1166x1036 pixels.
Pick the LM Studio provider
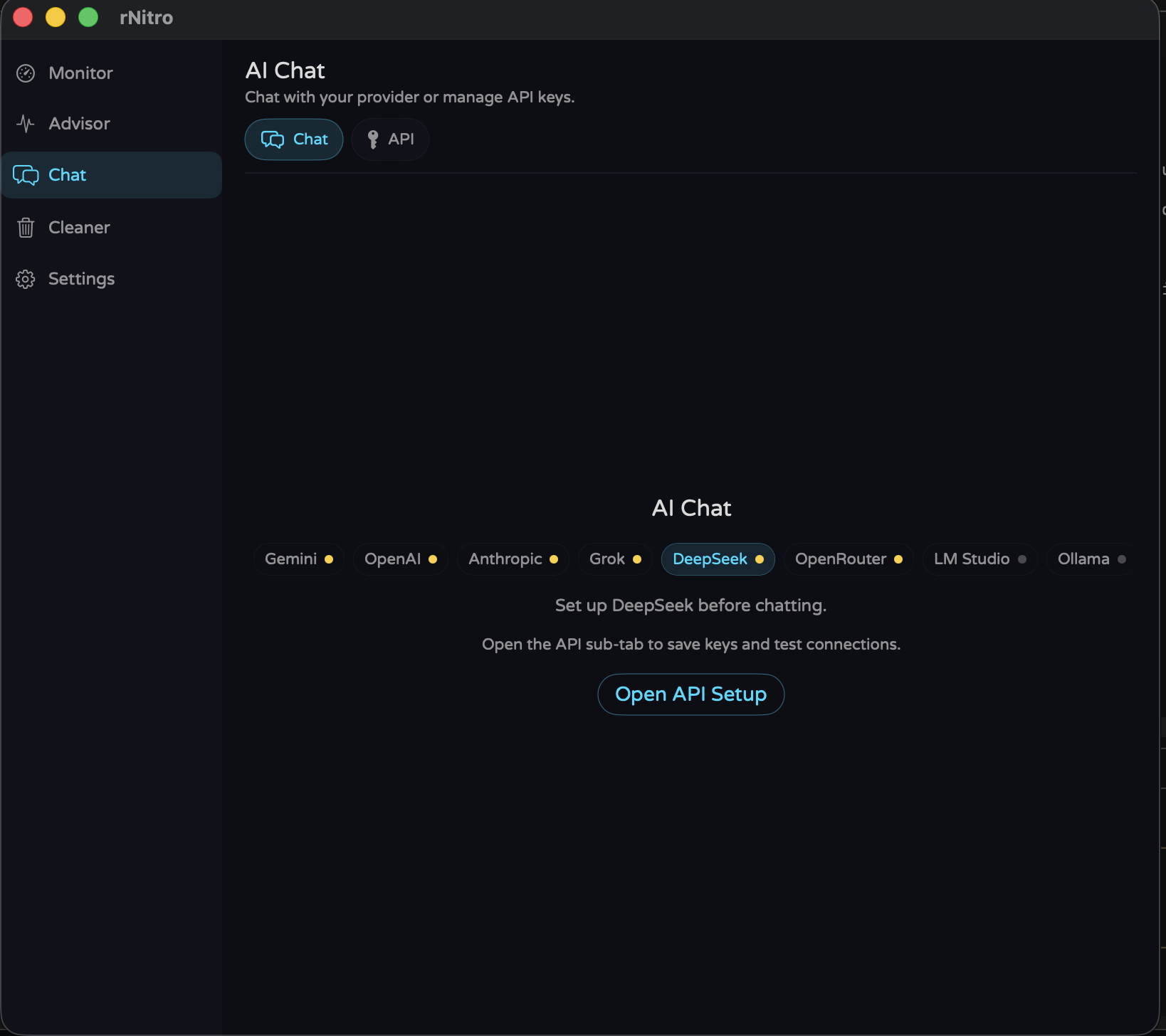[980, 559]
